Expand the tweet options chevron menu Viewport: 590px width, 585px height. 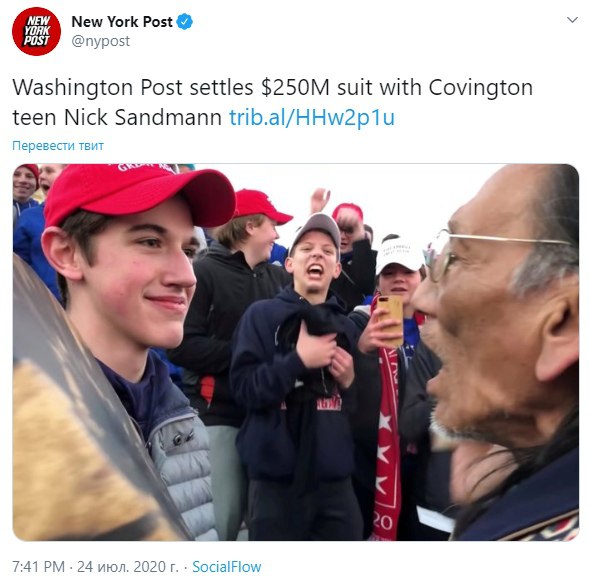point(572,20)
